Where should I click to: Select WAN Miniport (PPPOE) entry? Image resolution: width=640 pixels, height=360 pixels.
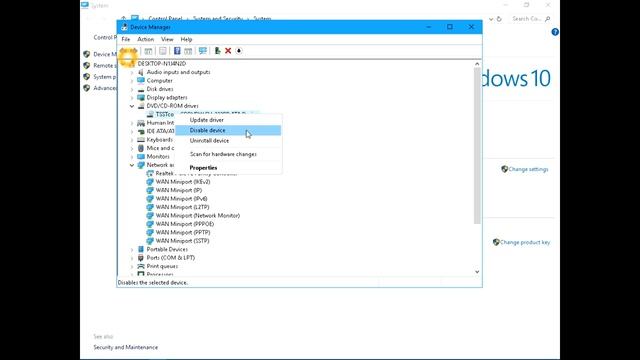(184, 224)
